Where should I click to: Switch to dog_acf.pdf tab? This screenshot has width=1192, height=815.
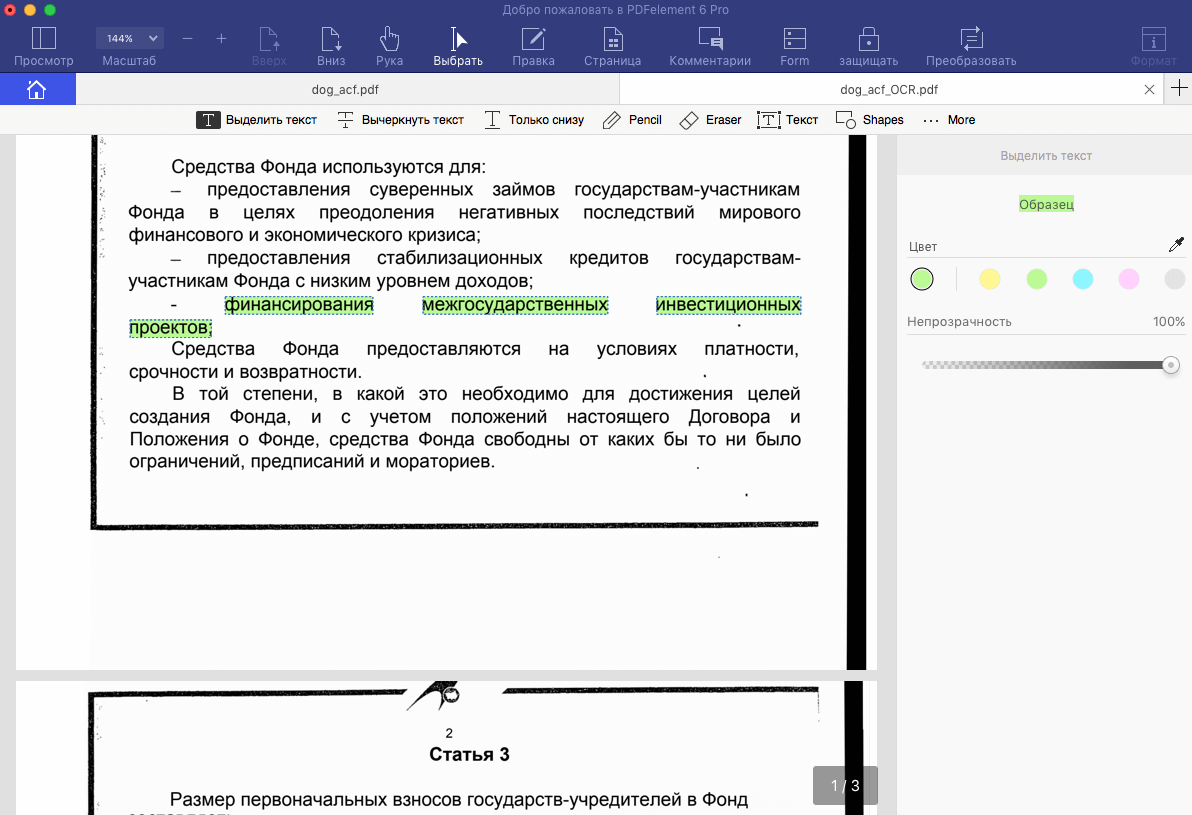click(x=345, y=90)
